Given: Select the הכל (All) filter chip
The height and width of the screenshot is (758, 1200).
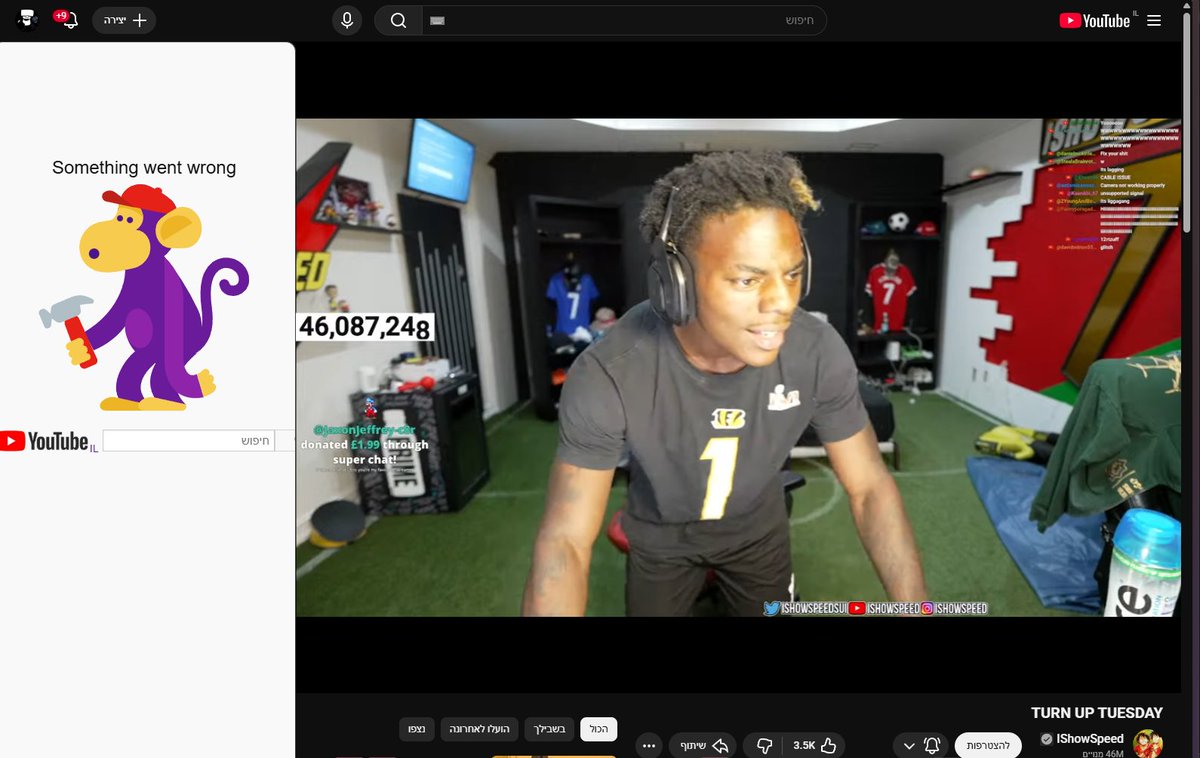Looking at the screenshot, I should point(599,729).
